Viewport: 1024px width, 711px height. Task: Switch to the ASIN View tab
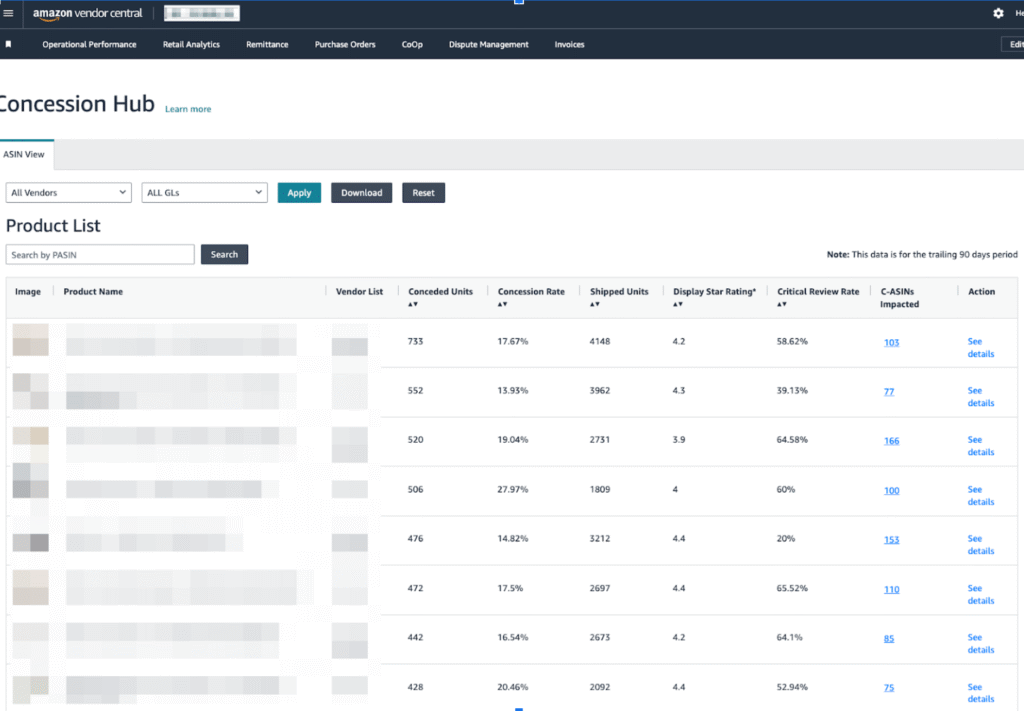25,154
